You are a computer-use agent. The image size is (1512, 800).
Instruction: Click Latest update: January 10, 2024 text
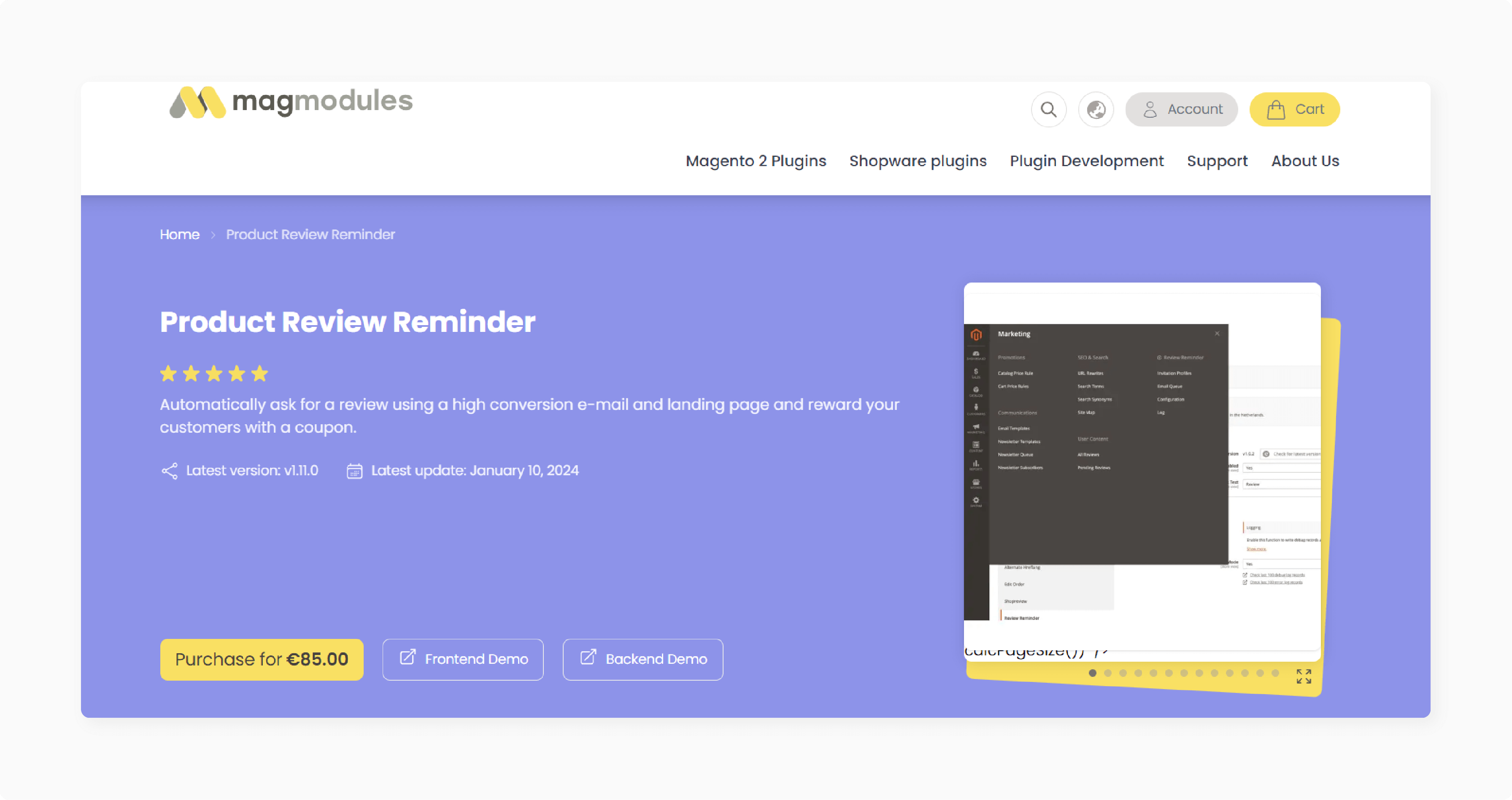pyautogui.click(x=475, y=471)
